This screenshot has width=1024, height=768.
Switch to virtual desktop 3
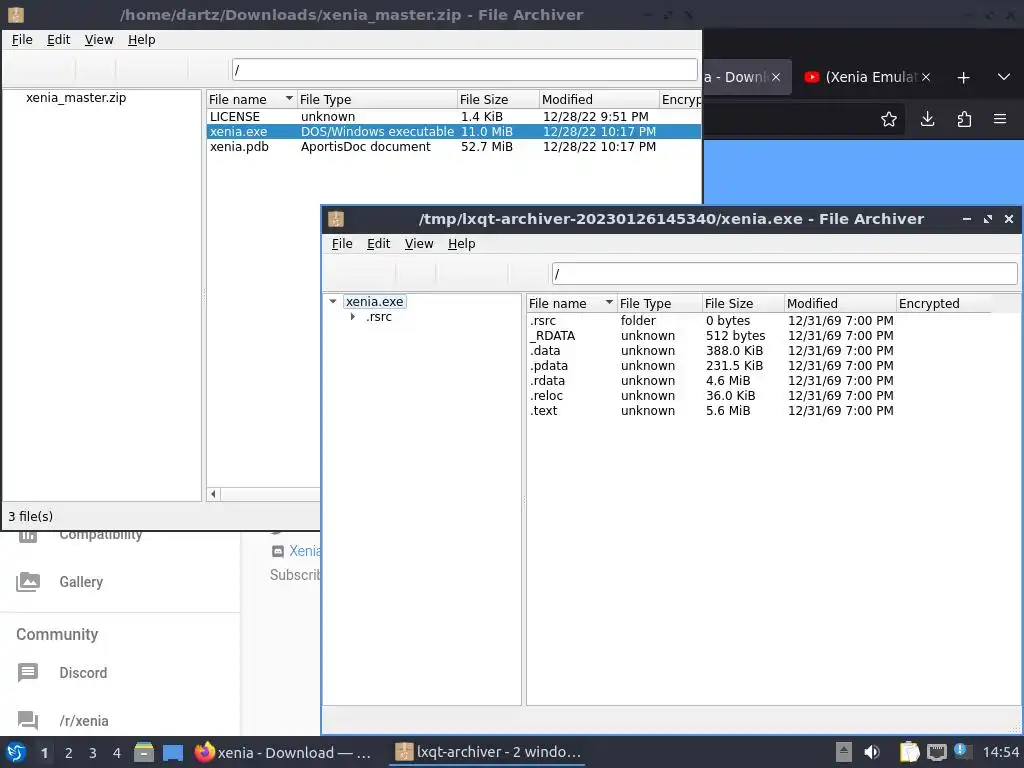pyautogui.click(x=93, y=753)
